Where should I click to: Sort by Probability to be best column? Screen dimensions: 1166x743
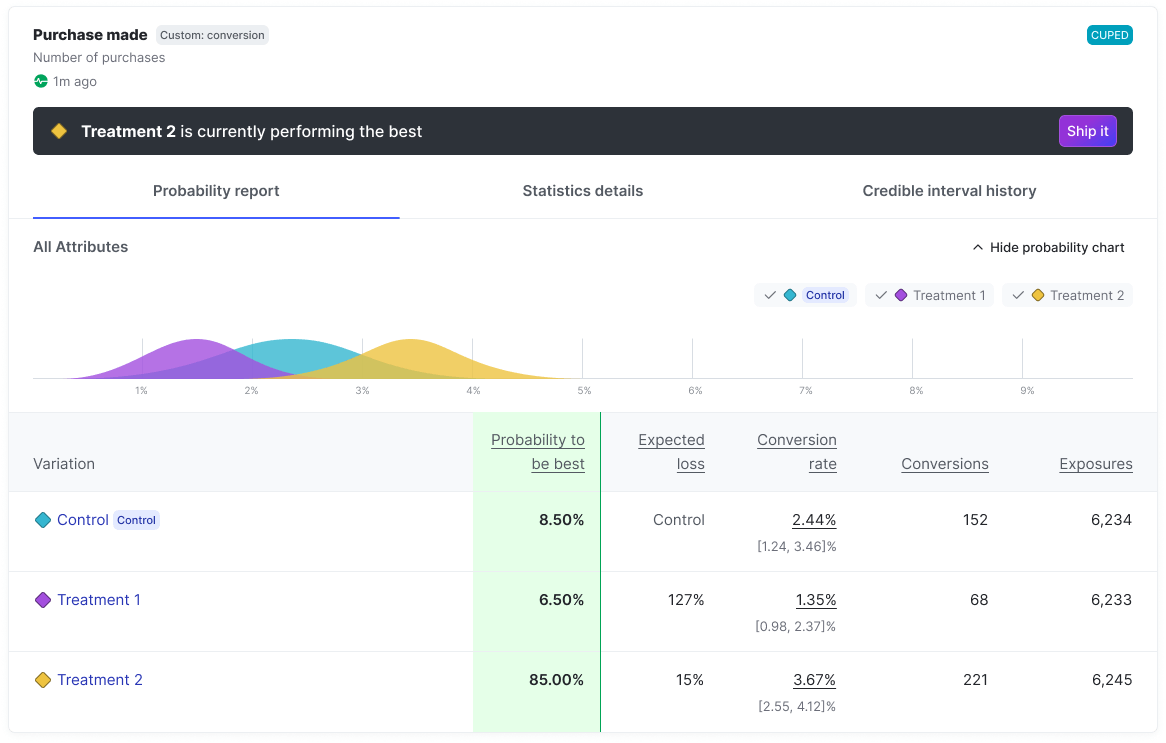538,452
